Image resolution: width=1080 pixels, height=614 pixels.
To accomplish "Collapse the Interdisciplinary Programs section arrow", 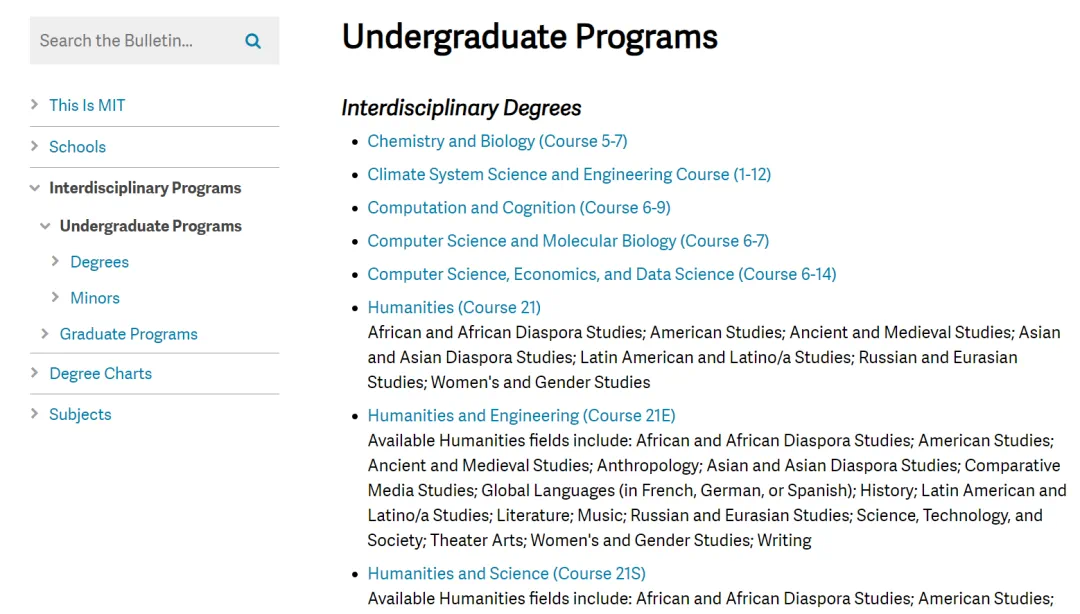I will tap(34, 187).
